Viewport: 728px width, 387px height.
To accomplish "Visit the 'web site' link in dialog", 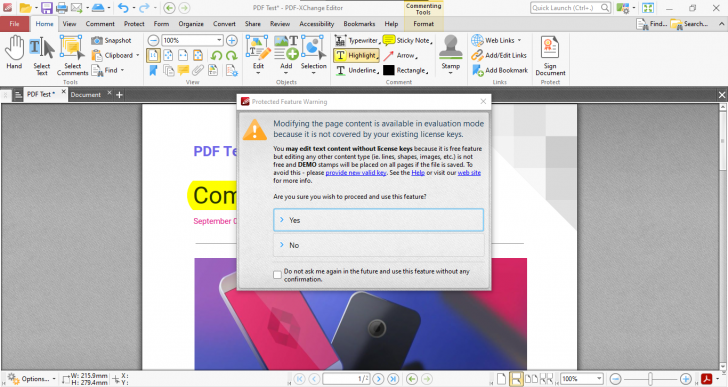I will click(469, 173).
